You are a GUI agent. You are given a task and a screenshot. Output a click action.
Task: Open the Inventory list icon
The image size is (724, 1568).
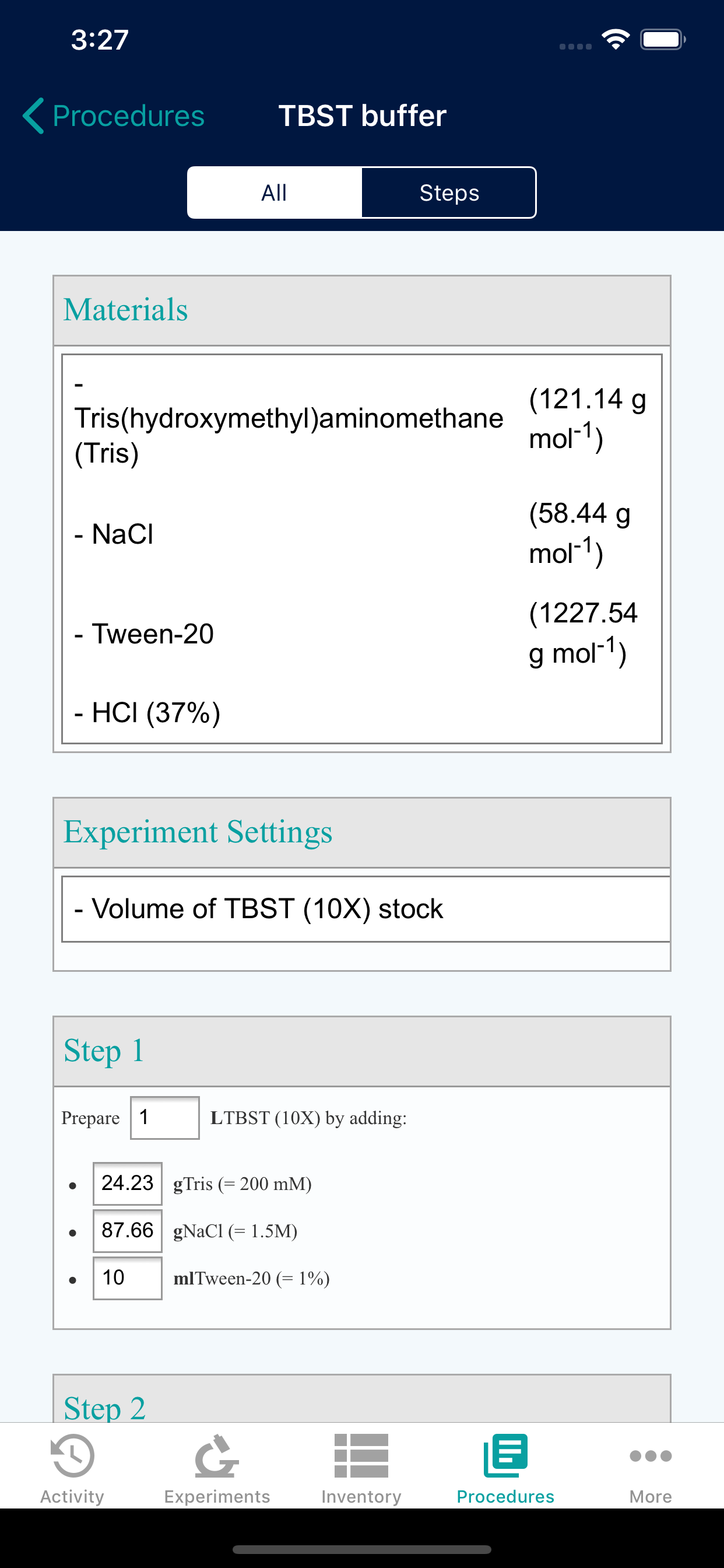point(361,1455)
